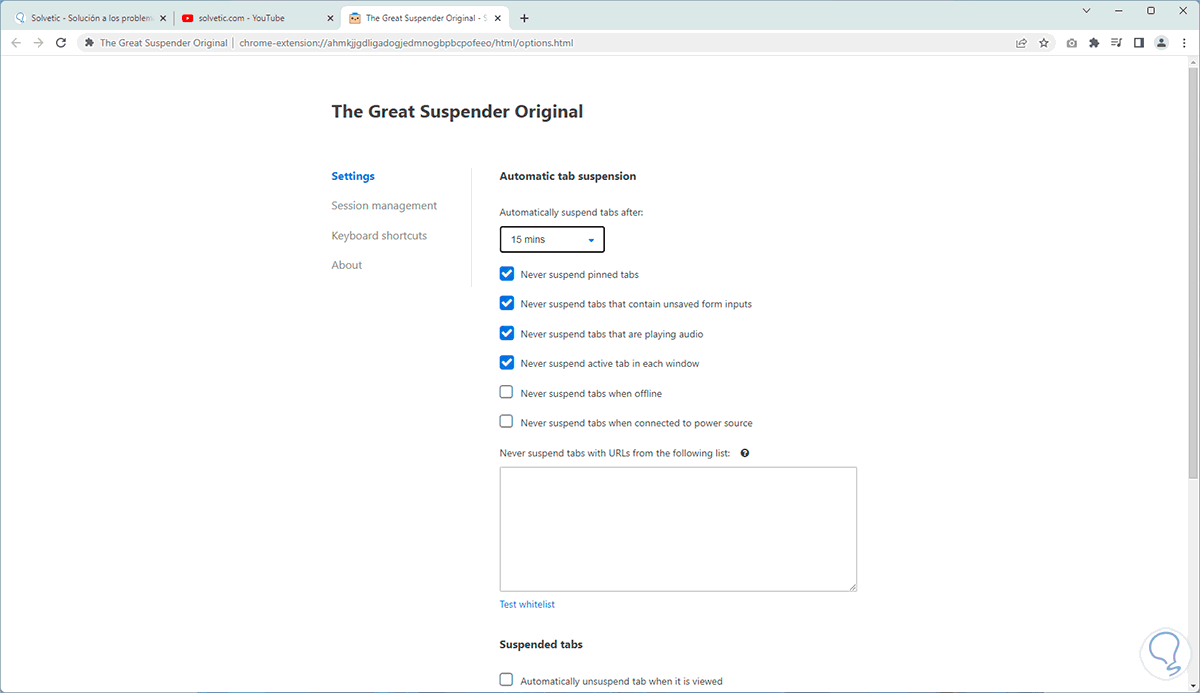Open the Extensions puzzle-piece menu
The height and width of the screenshot is (693, 1200).
(1094, 43)
